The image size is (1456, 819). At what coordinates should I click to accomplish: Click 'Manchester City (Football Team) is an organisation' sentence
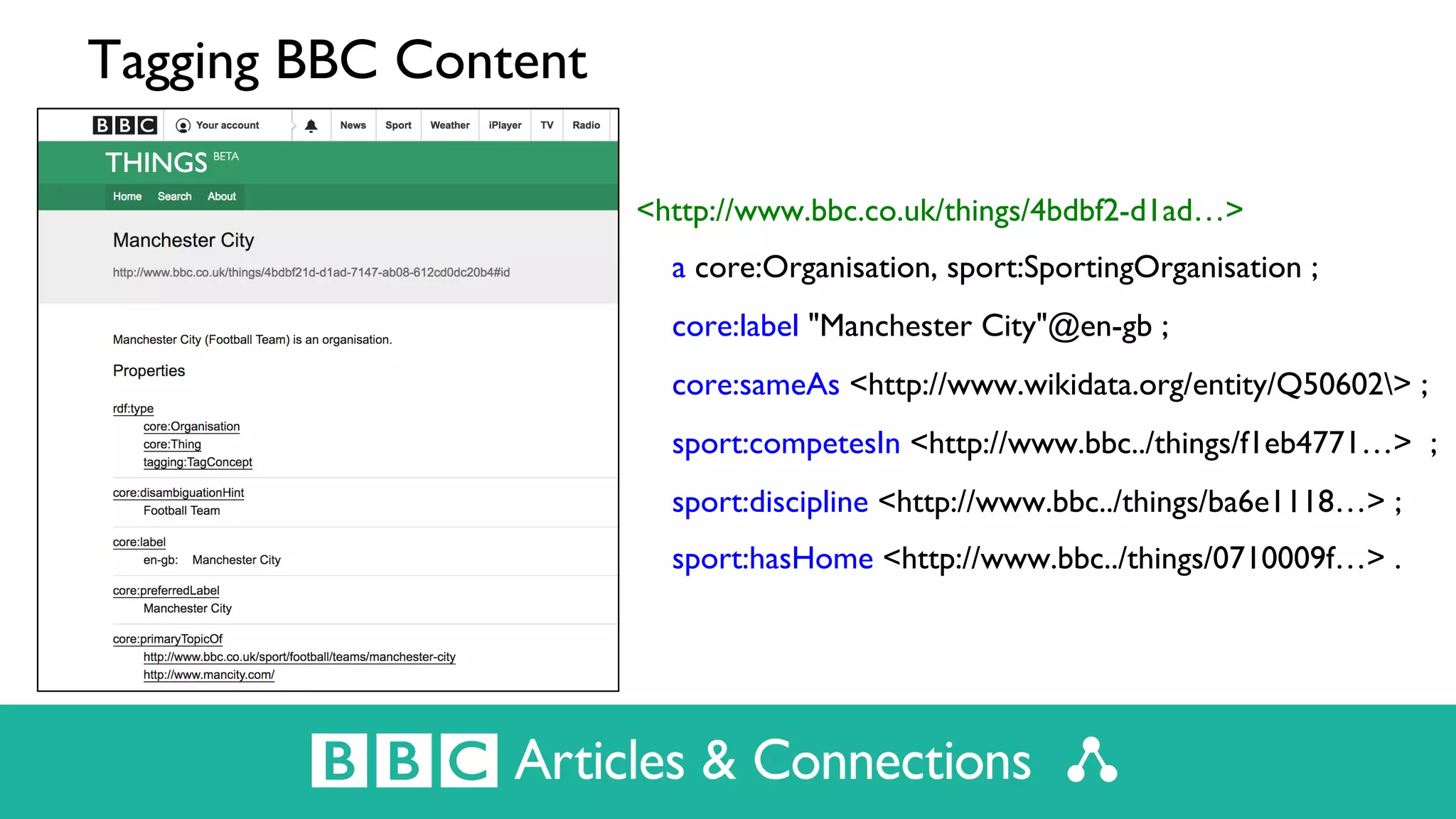click(x=252, y=340)
